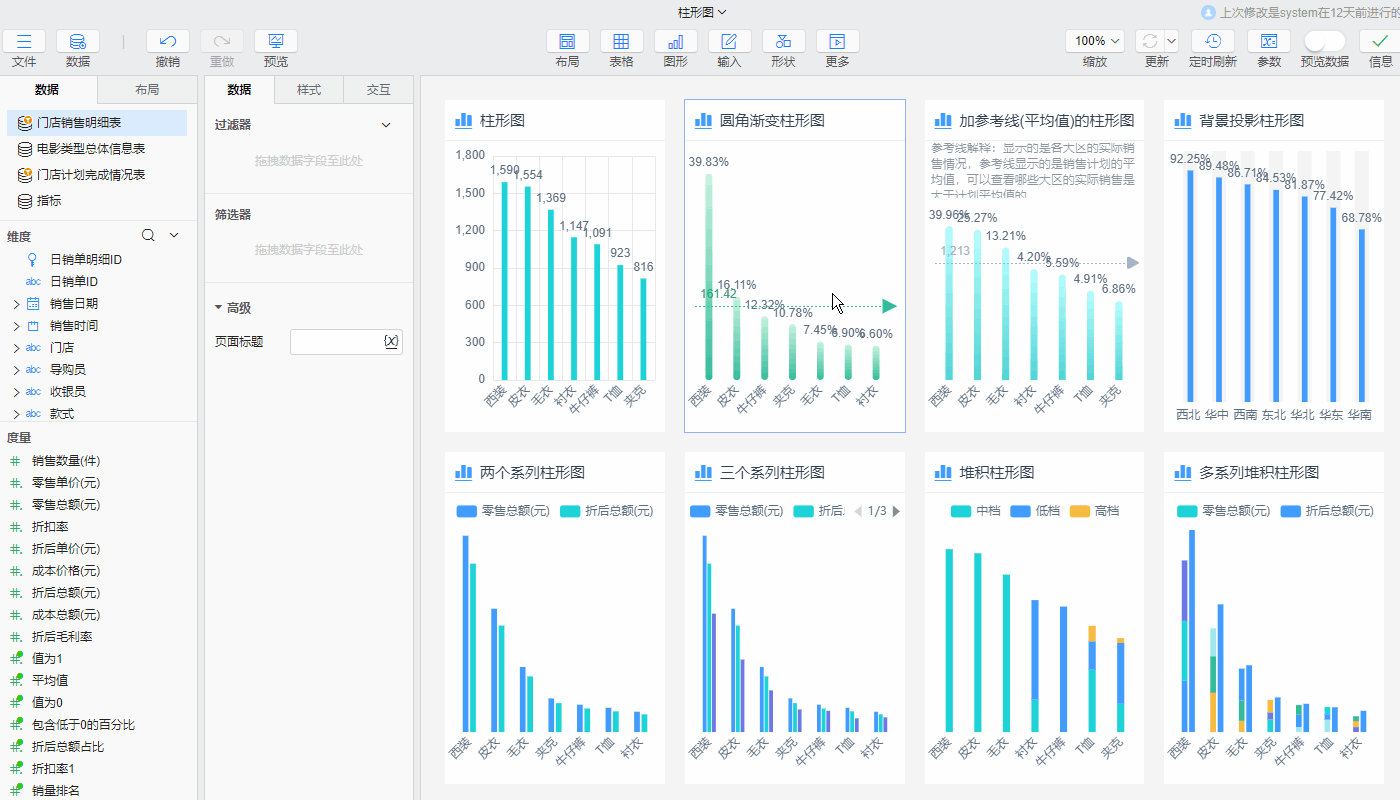
Task: Select the 电影类型总体信息表 dataset
Action: pyautogui.click(x=91, y=149)
